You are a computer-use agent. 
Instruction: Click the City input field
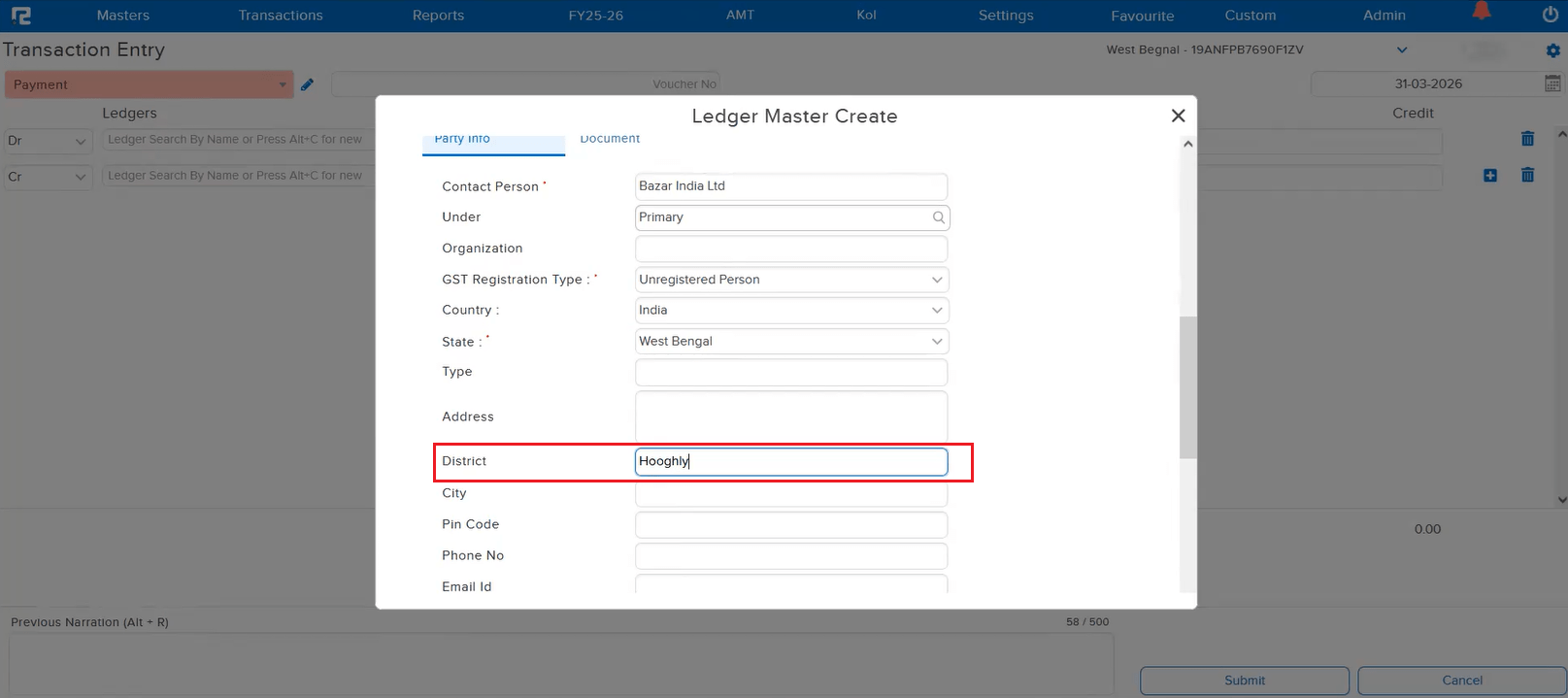[x=791, y=493]
